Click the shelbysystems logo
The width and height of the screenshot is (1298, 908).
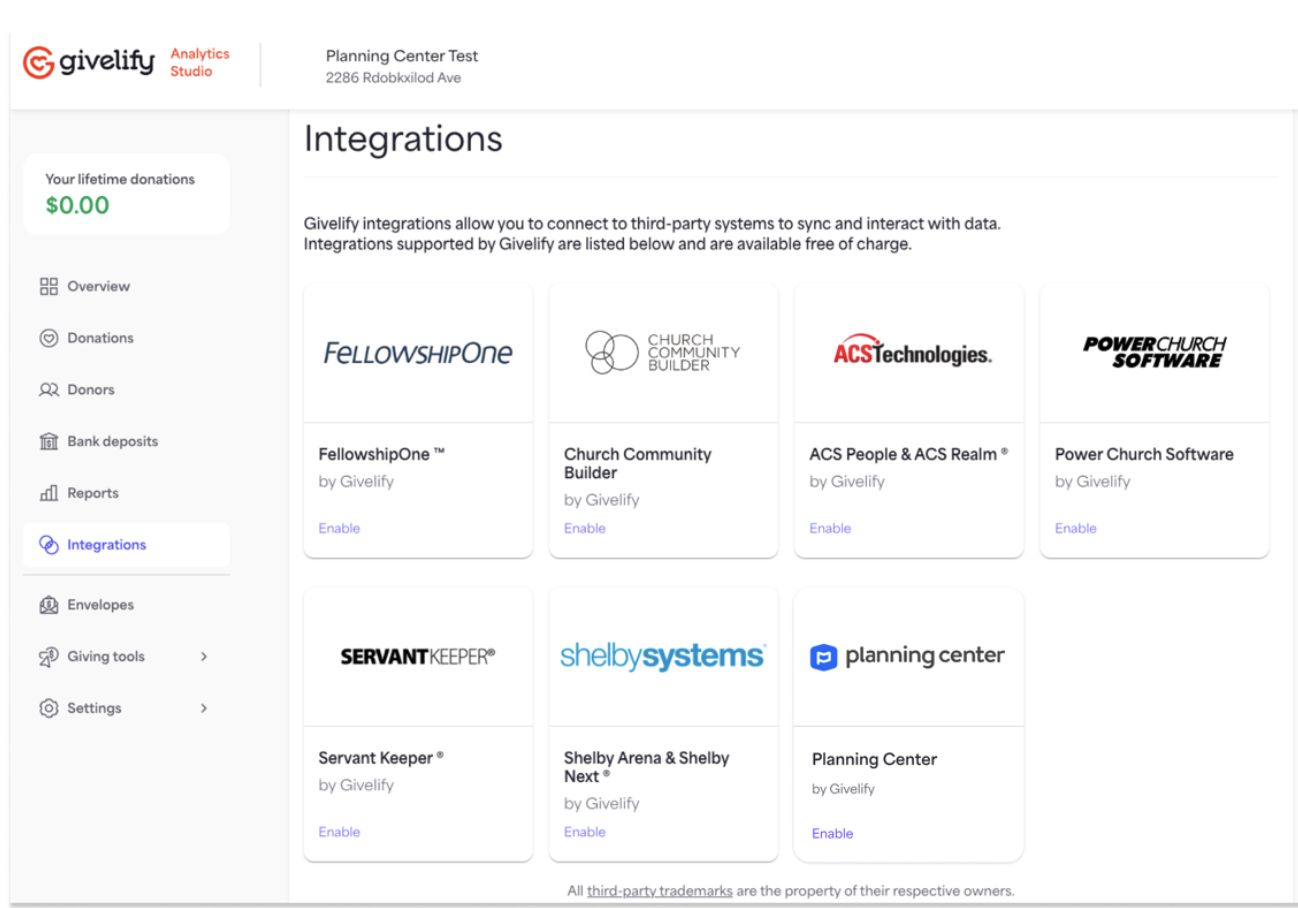point(663,656)
